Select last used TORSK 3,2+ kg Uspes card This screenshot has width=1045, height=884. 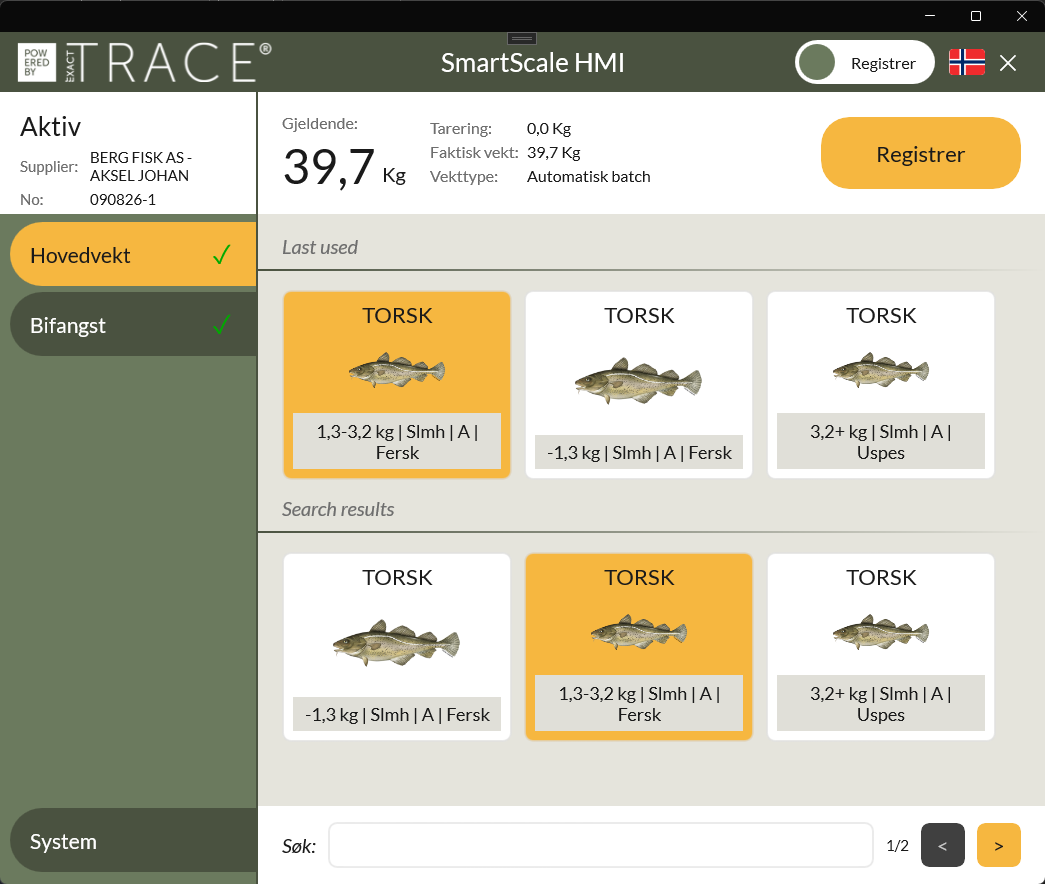tap(881, 385)
